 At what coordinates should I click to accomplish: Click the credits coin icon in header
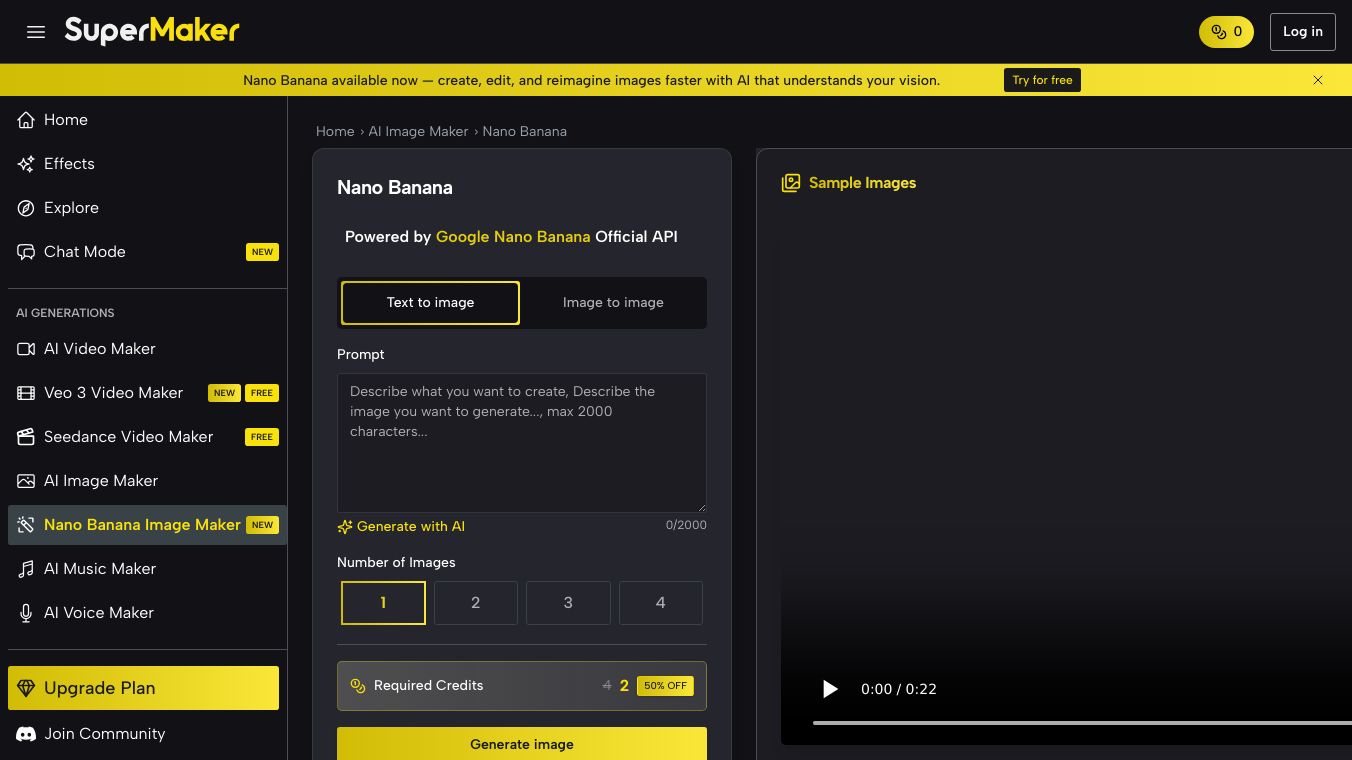click(1218, 31)
